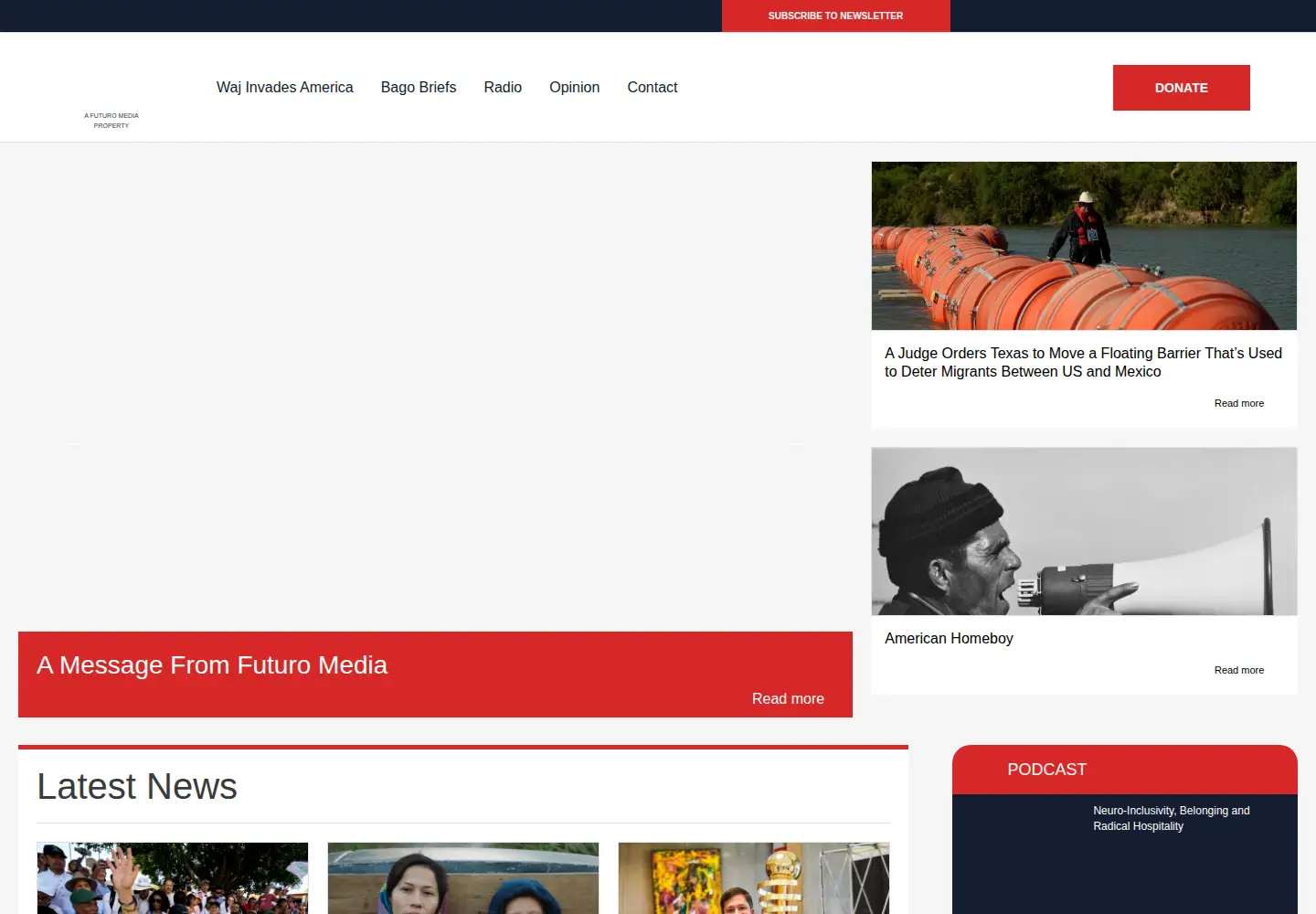Open the megaphone photo for American Homeboy
Viewport: 1316px width, 914px height.
1084,531
